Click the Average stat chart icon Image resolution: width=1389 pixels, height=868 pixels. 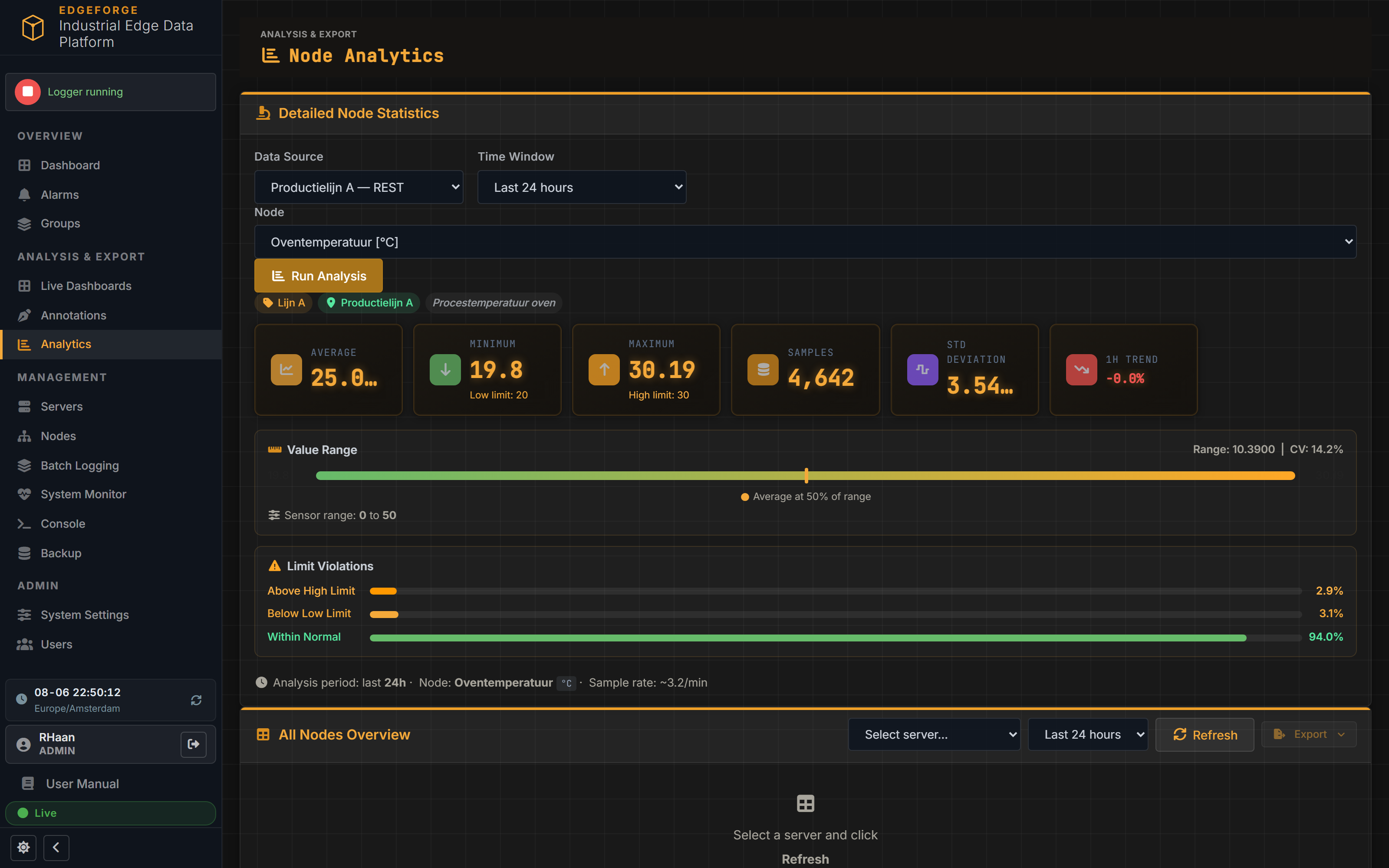click(x=286, y=370)
